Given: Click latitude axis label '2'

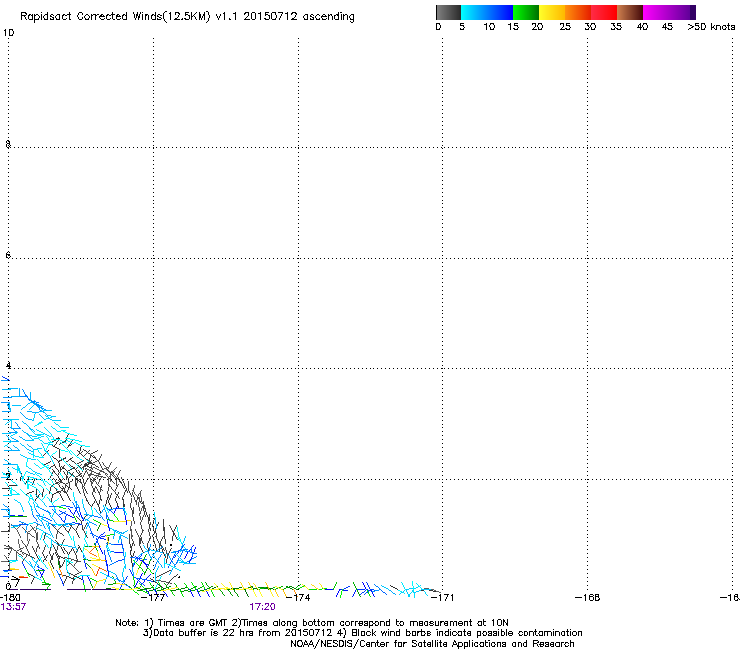Looking at the screenshot, I should point(8,476).
